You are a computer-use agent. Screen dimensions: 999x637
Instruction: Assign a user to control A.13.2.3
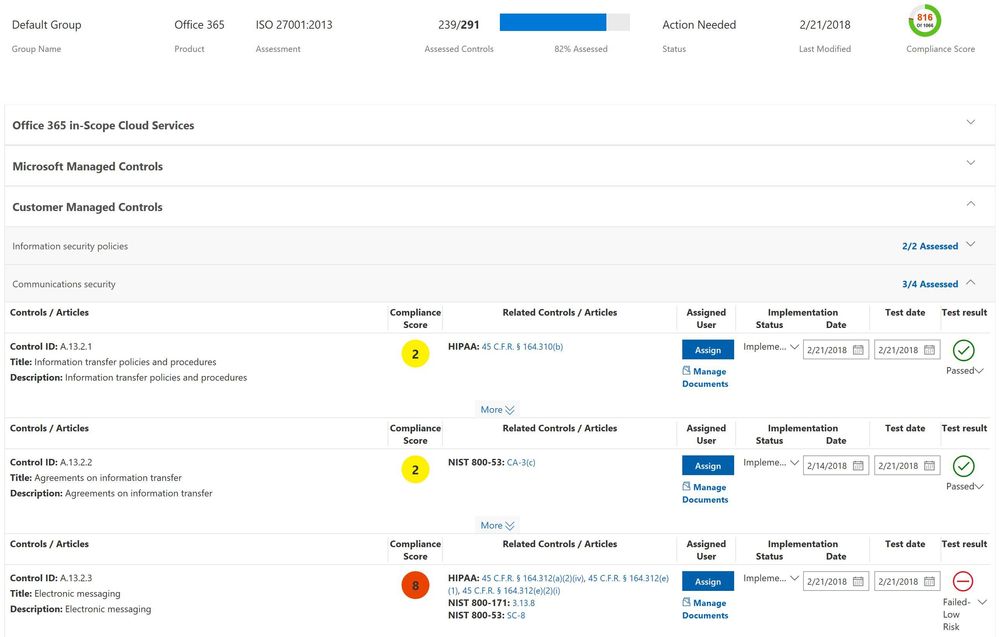708,582
